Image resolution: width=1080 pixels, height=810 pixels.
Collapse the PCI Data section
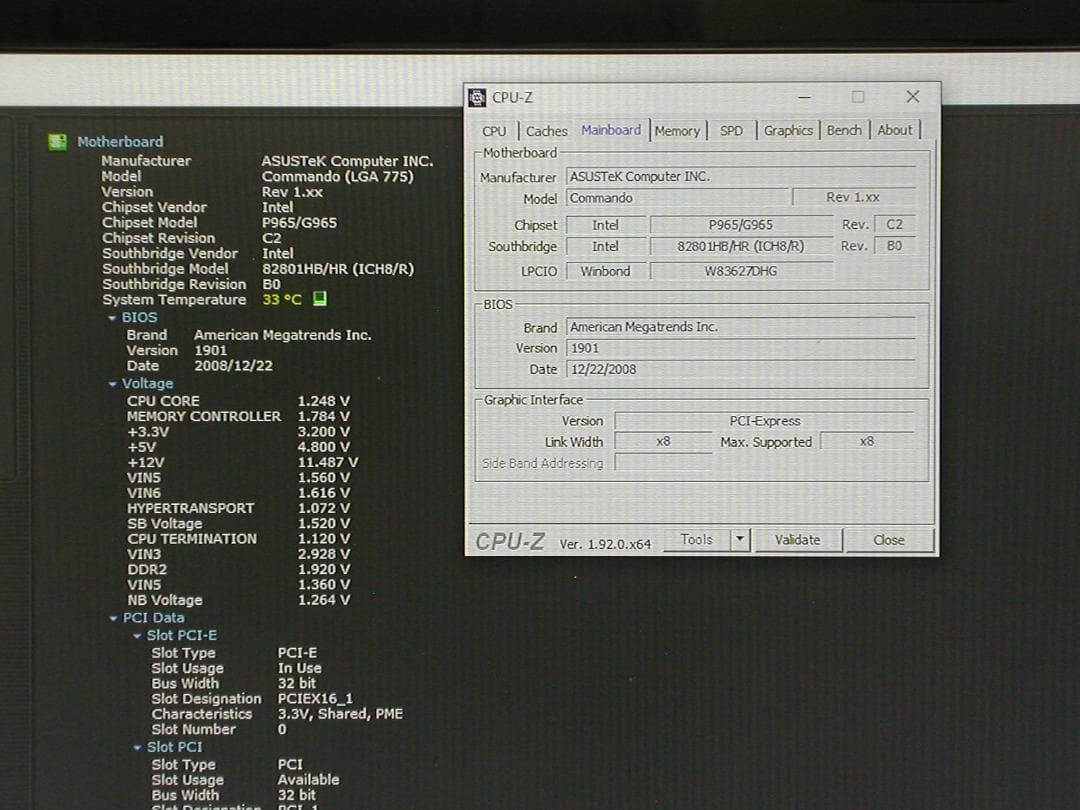pos(112,617)
